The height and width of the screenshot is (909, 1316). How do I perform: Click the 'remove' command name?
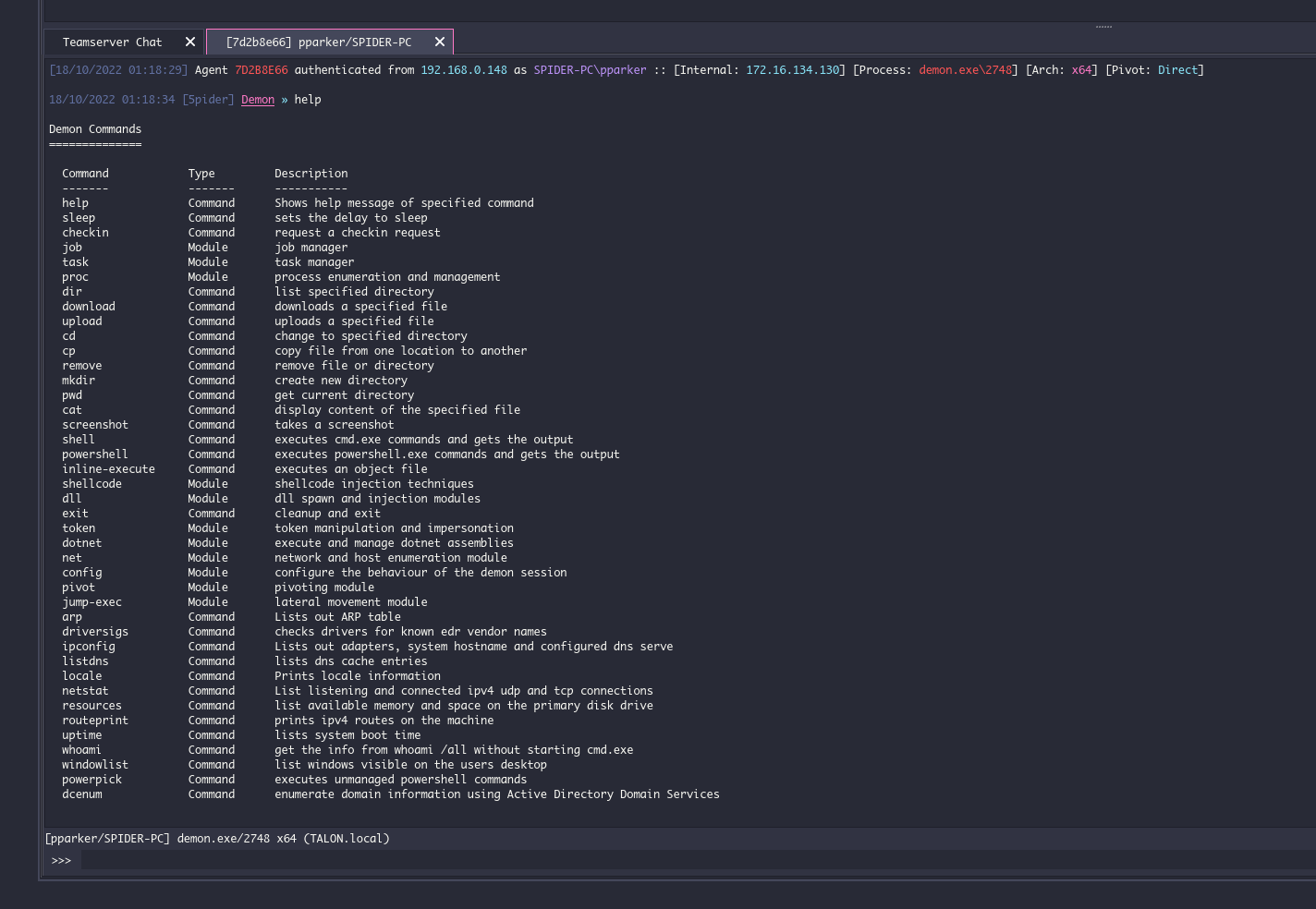(x=82, y=366)
